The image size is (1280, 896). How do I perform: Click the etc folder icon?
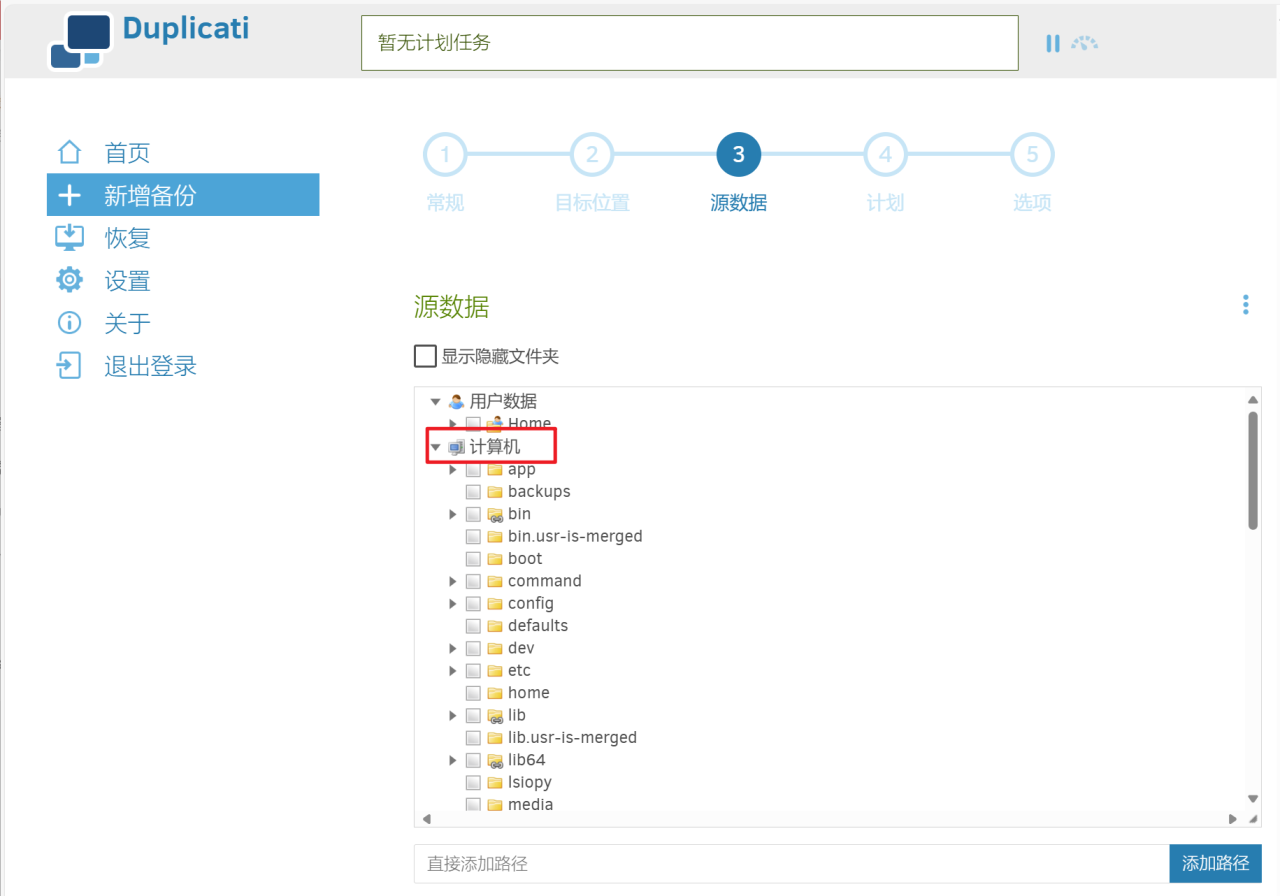[495, 670]
